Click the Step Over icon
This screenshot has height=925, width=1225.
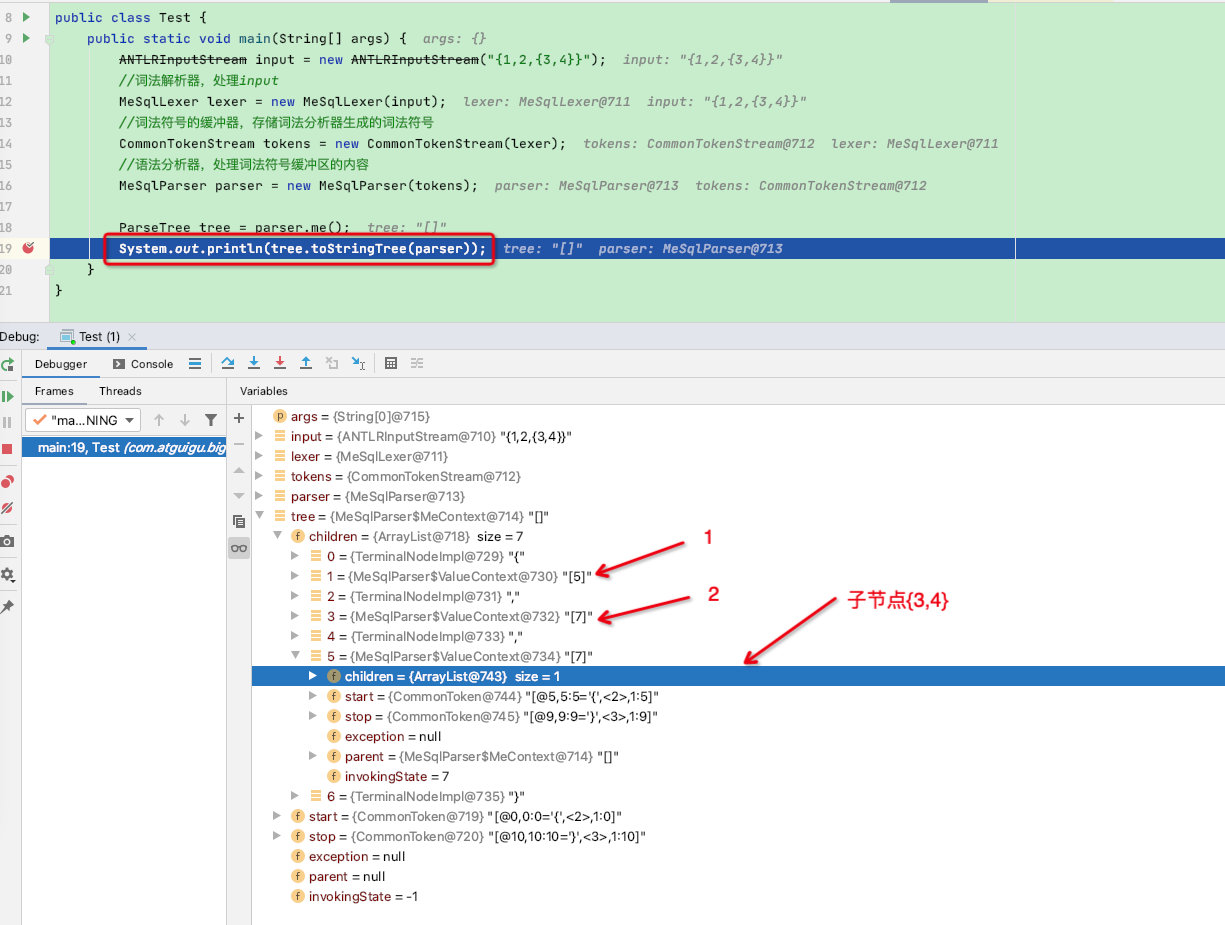pyautogui.click(x=228, y=364)
